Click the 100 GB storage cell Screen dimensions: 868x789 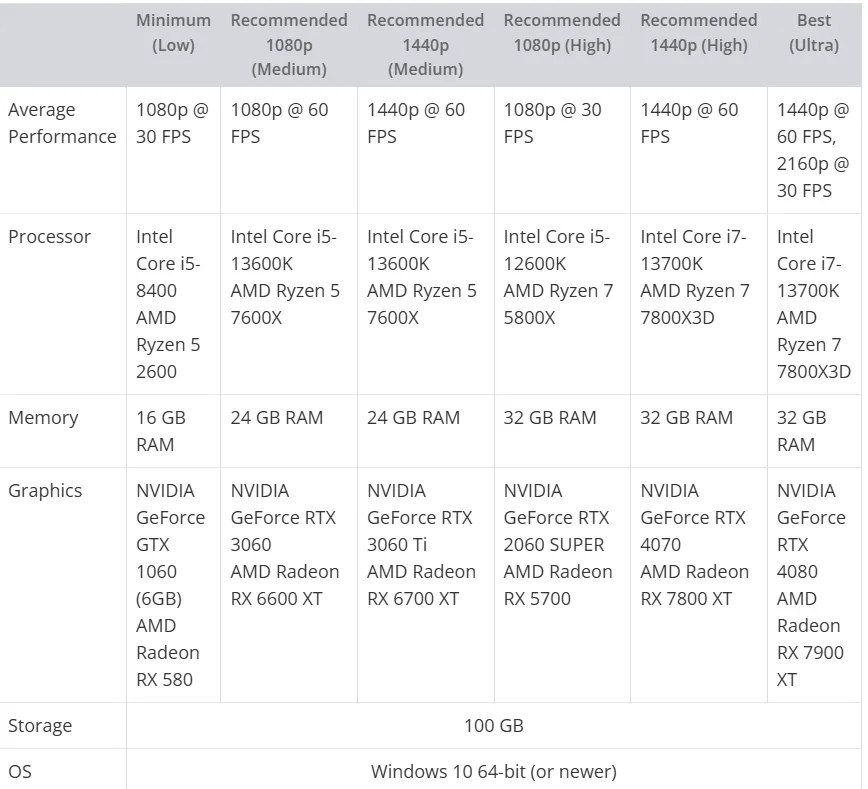click(x=494, y=725)
